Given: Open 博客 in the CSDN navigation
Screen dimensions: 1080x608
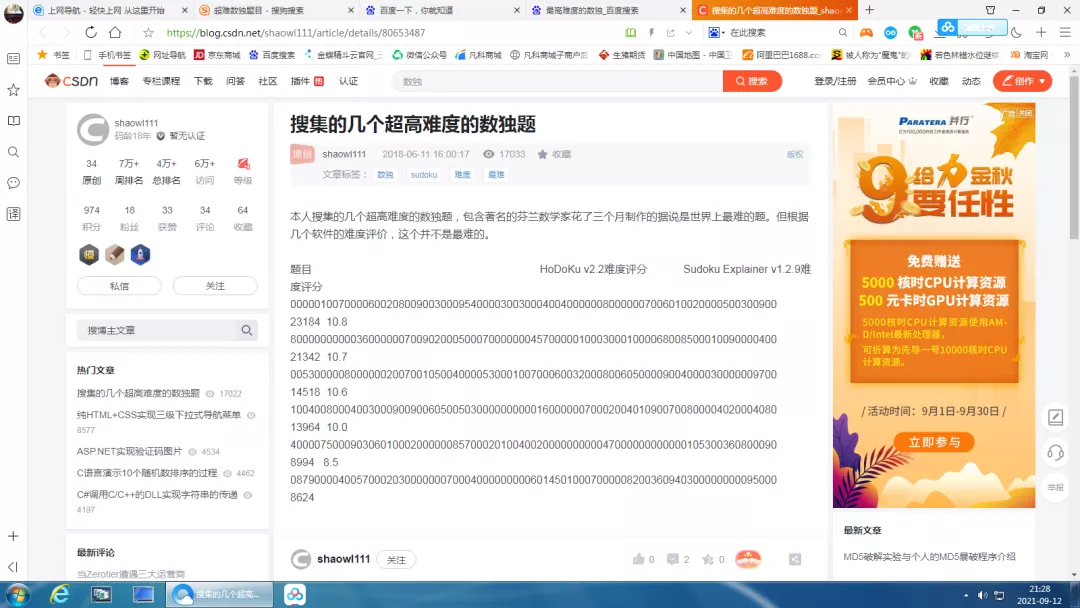Looking at the screenshot, I should point(119,81).
